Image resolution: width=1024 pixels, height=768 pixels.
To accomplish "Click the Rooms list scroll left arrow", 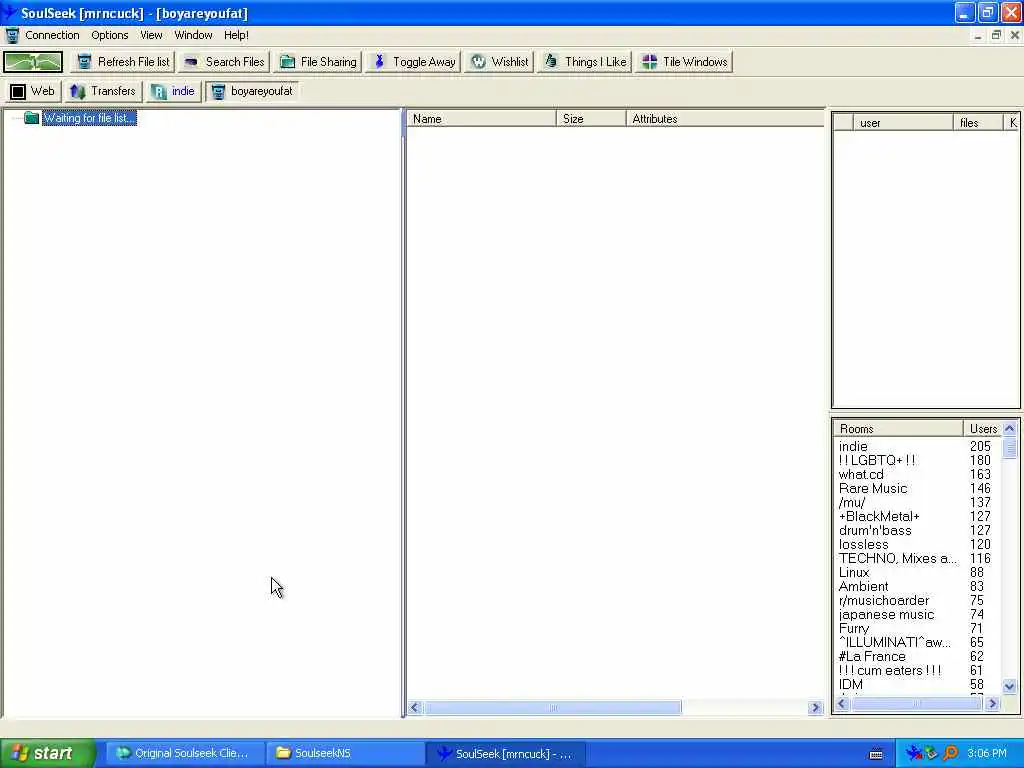I will (842, 703).
